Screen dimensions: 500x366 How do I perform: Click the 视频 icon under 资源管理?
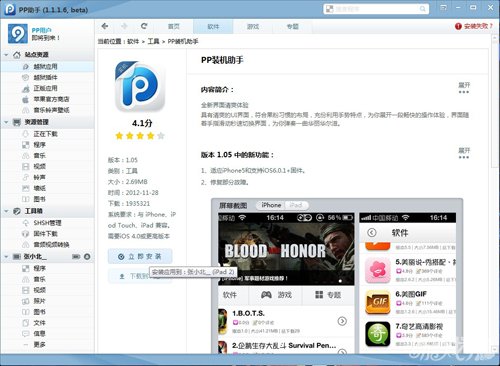tap(26, 166)
